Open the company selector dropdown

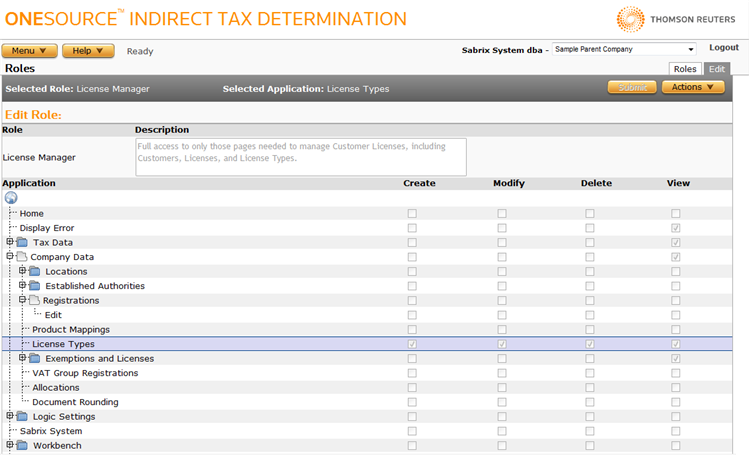tap(624, 49)
